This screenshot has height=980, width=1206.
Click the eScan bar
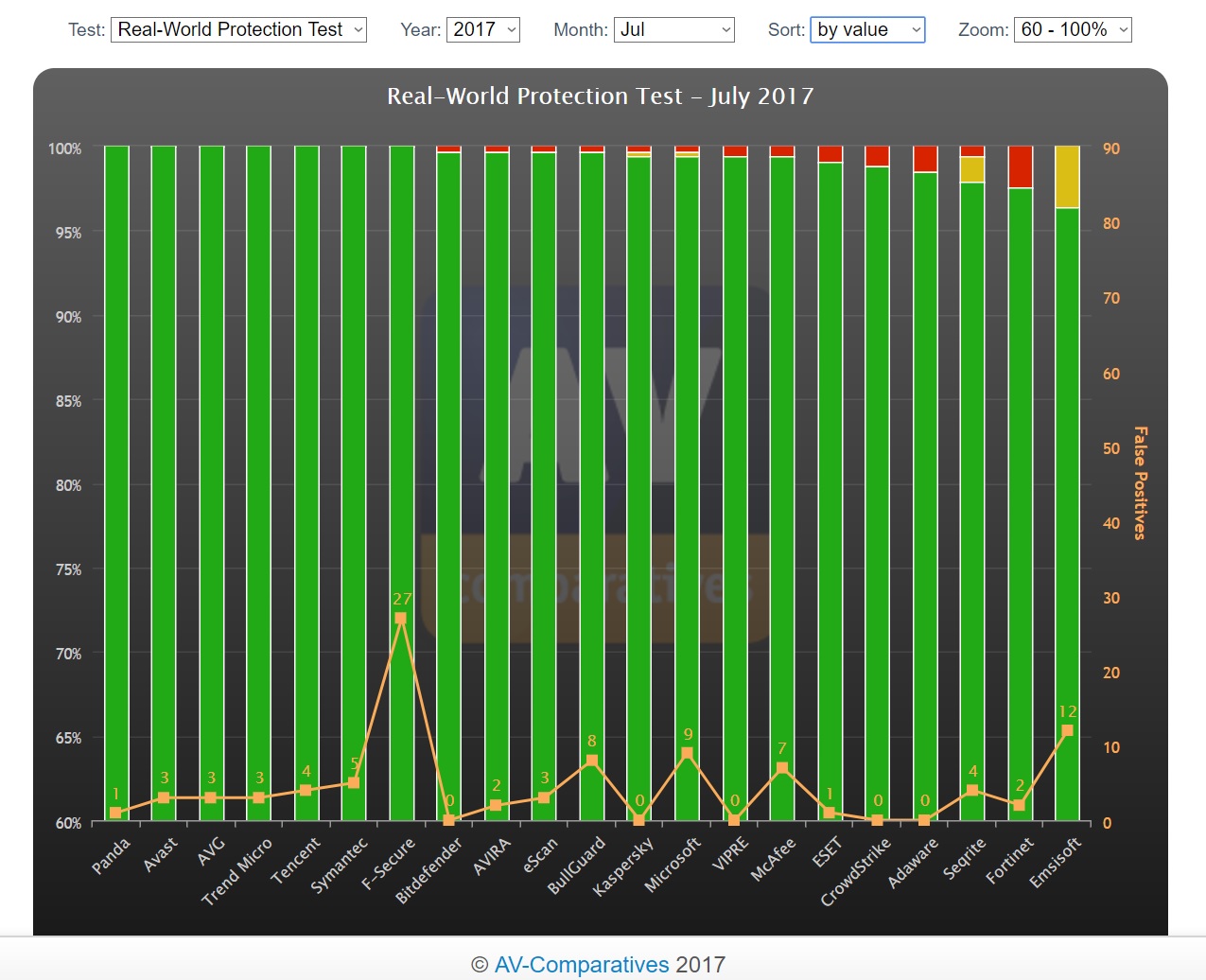coord(544,486)
